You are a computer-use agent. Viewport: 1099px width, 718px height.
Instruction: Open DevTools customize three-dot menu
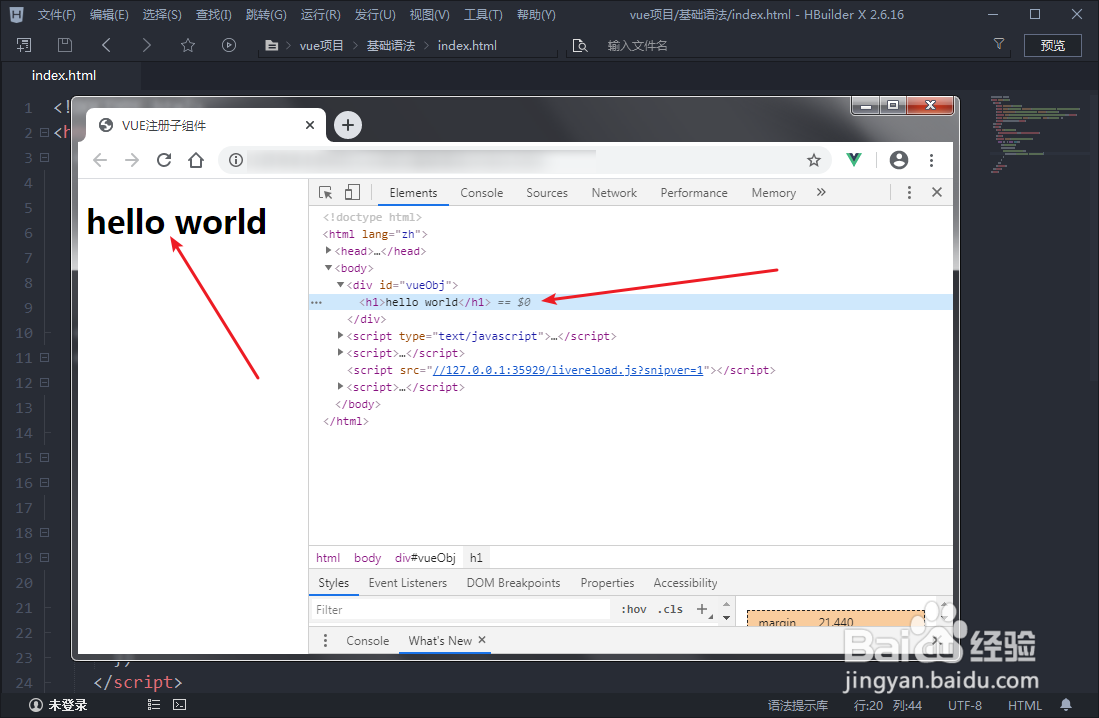[909, 192]
